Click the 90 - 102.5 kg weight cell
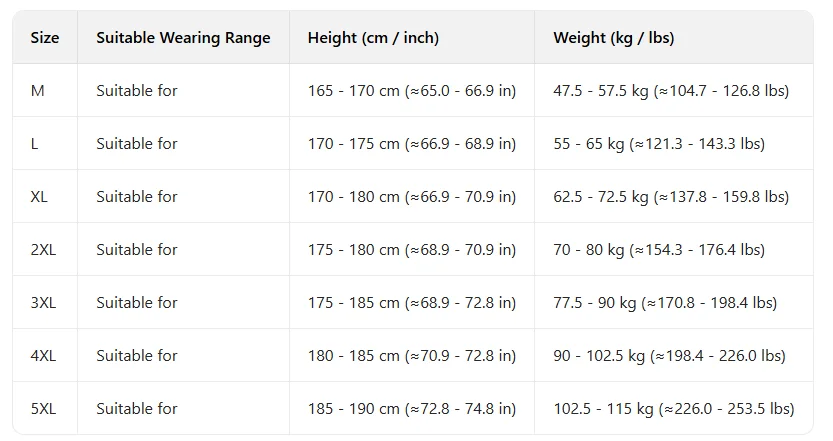 coord(669,356)
